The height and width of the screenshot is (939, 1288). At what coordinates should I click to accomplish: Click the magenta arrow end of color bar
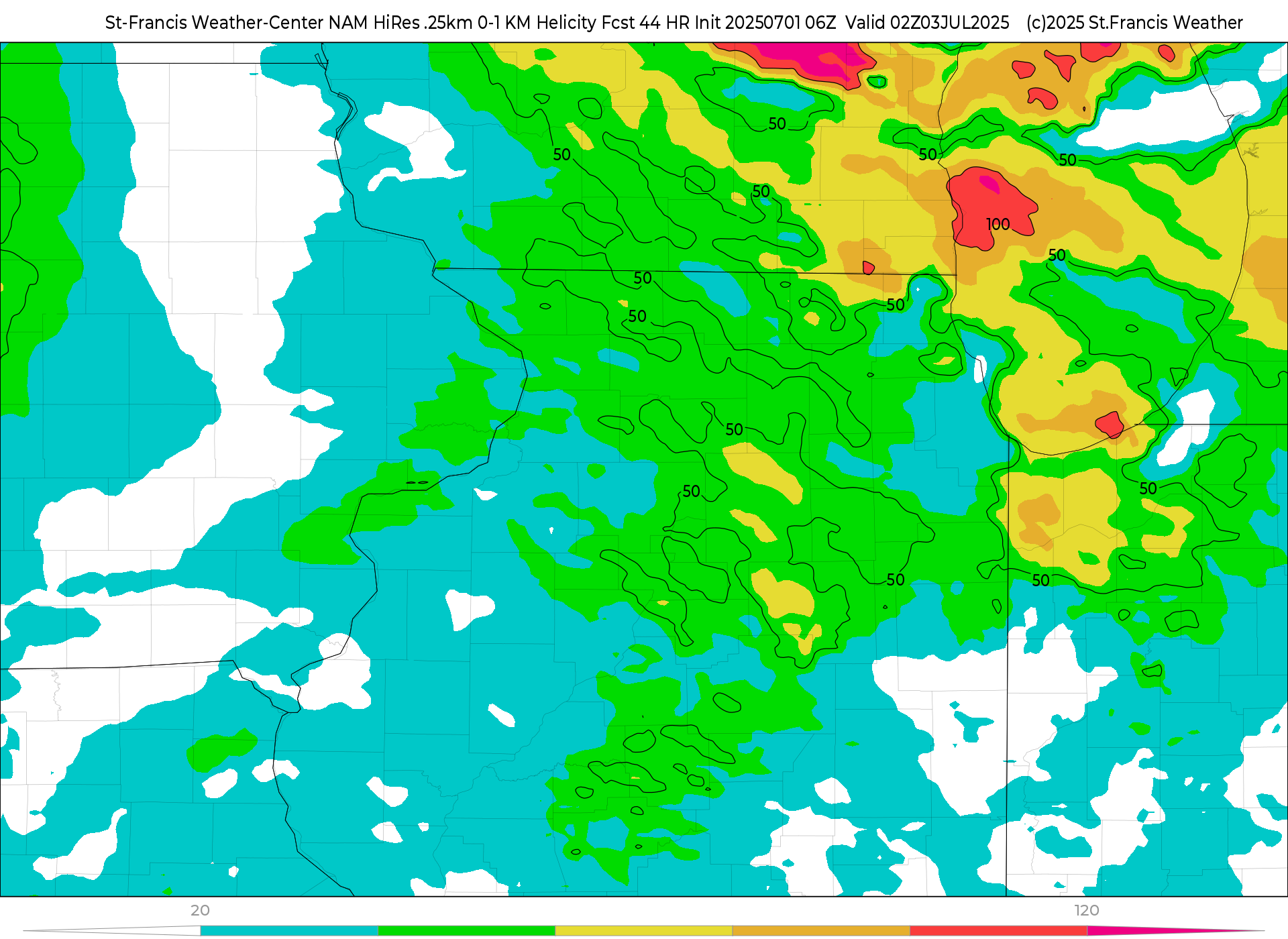(x=1176, y=931)
